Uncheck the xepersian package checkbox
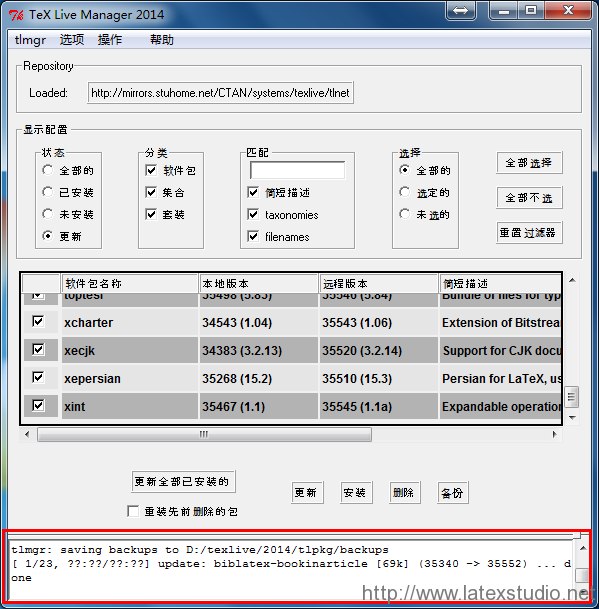The image size is (599, 609). (x=38, y=378)
